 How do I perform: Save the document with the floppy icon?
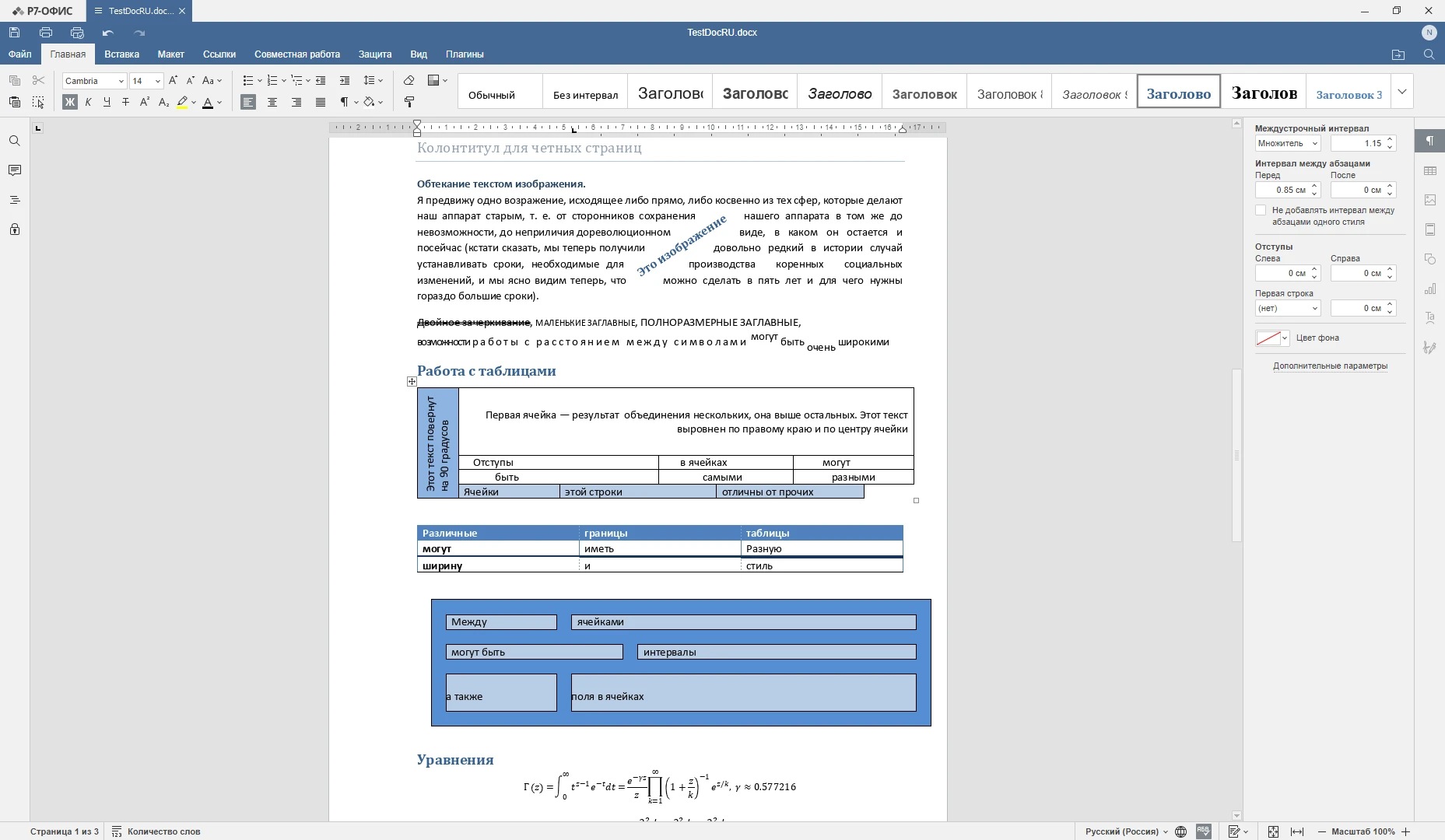[14, 33]
